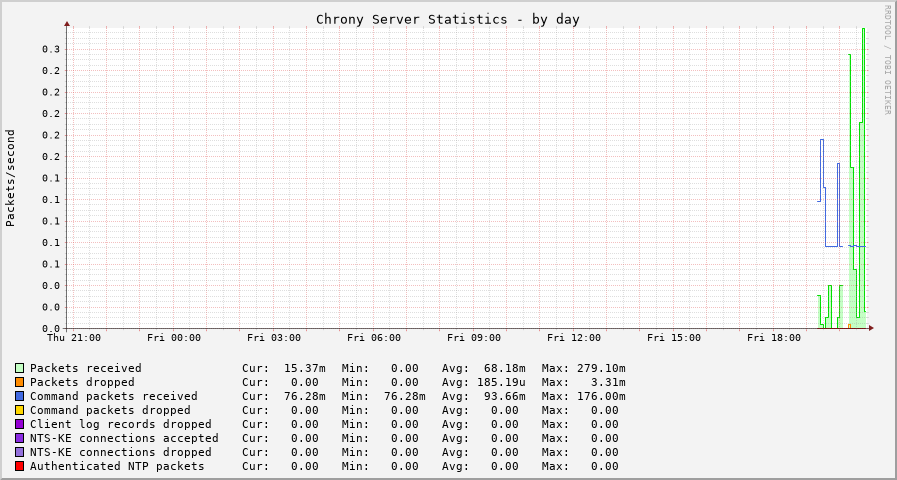The image size is (897, 480).
Task: Click the 'Client log records dropped' legend label
Action: pos(121,424)
